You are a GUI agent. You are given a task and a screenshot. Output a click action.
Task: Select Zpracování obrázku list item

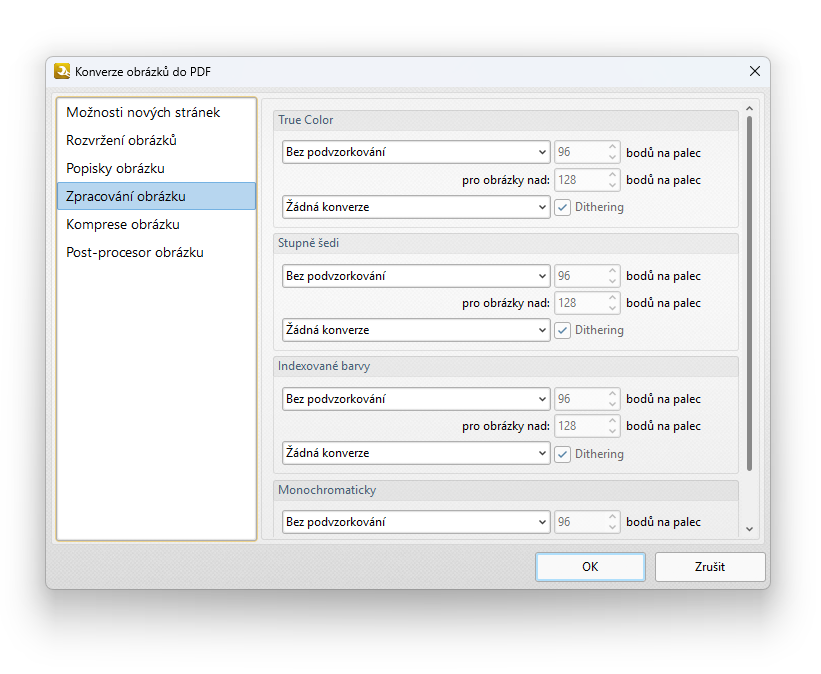coord(156,196)
